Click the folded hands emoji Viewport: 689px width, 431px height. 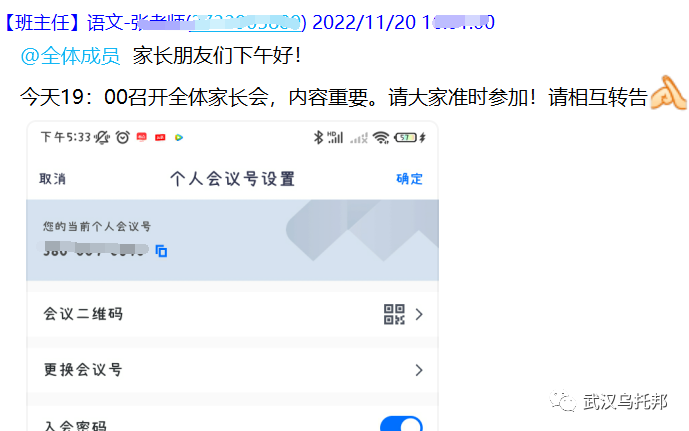[668, 94]
